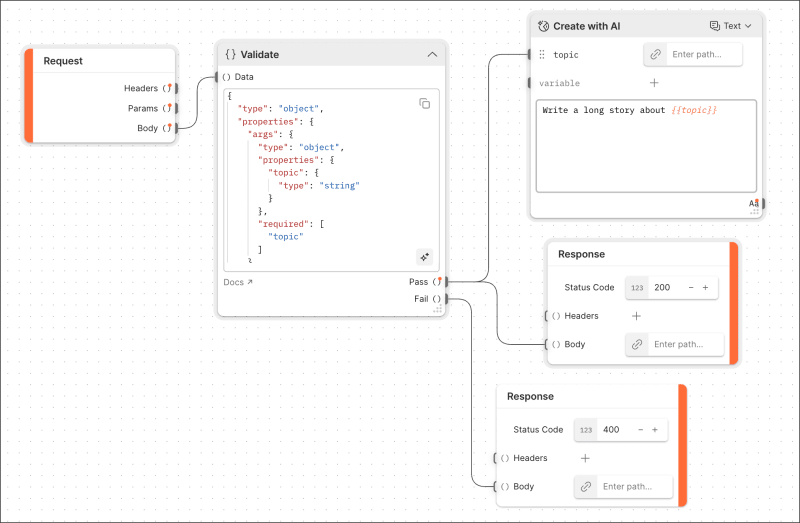Increase status code 400 with plus
800x523 pixels.
pos(655,430)
